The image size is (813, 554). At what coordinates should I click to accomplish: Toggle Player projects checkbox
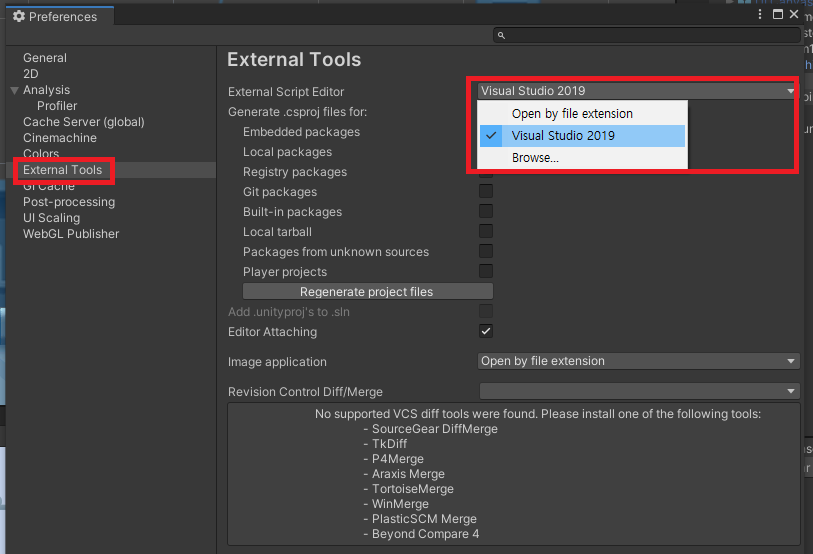[486, 271]
